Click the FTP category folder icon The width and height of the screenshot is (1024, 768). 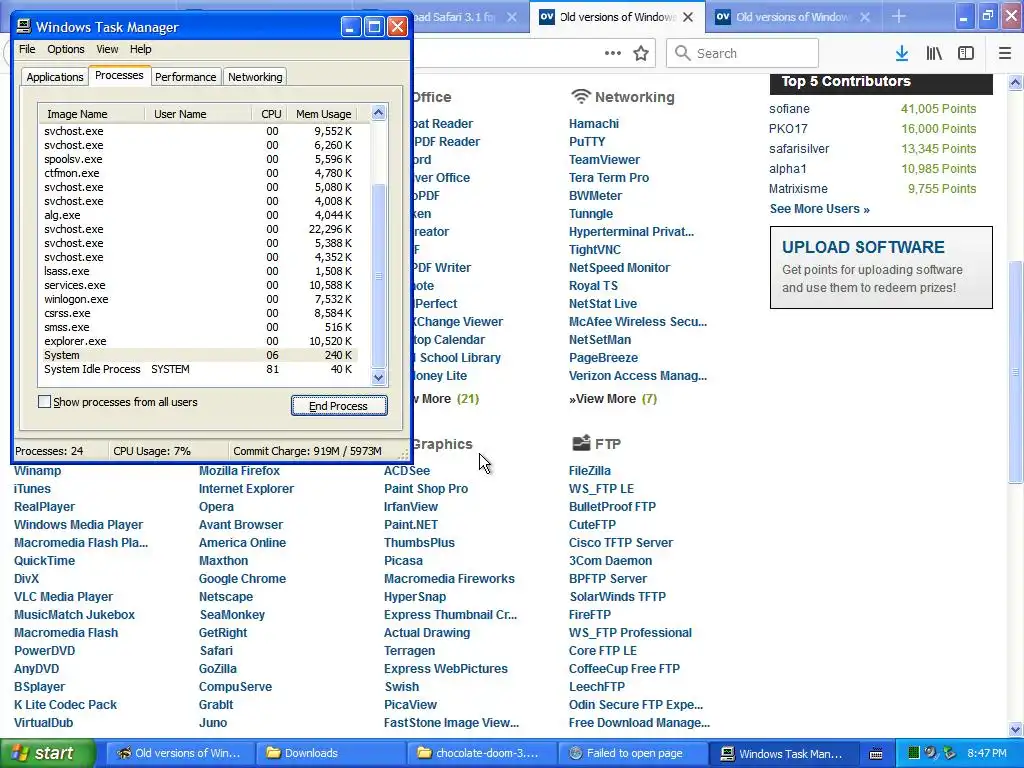pyautogui.click(x=581, y=443)
